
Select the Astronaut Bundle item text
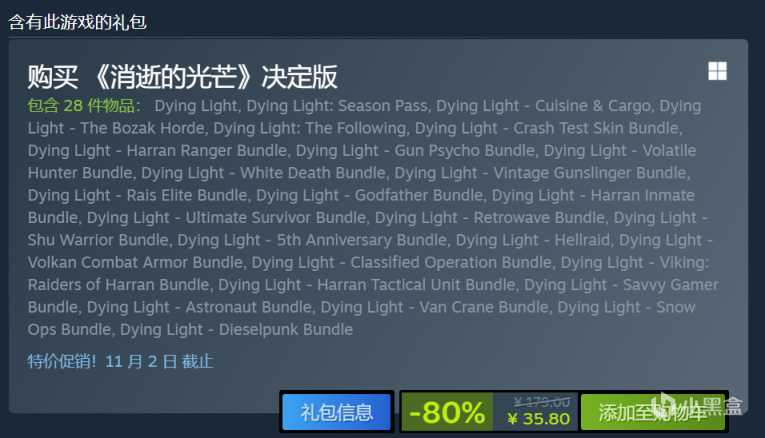(249, 307)
